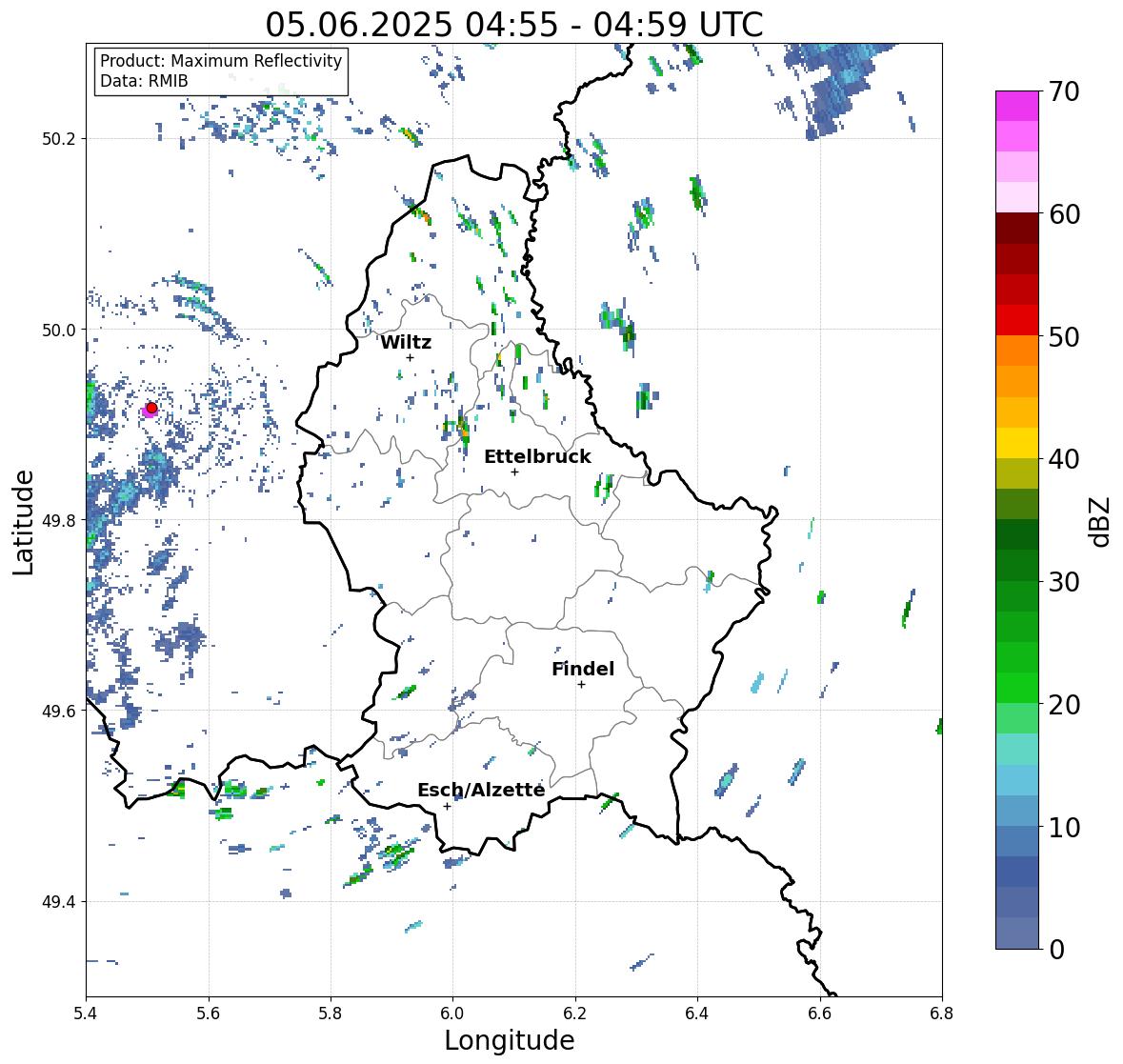Image resolution: width=1123 pixels, height=1064 pixels.
Task: Click the Wiltz station label
Action: (406, 342)
